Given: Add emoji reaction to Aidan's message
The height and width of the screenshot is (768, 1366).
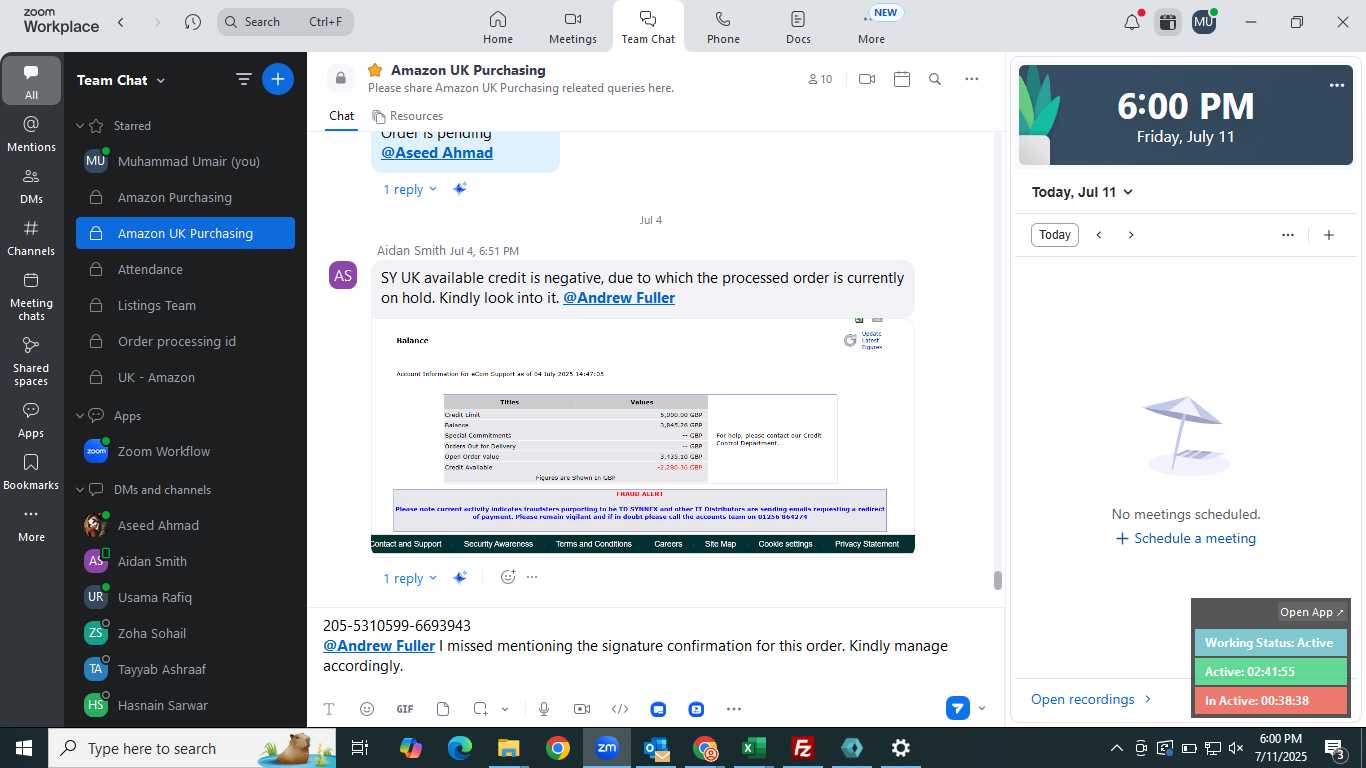Looking at the screenshot, I should click(508, 577).
